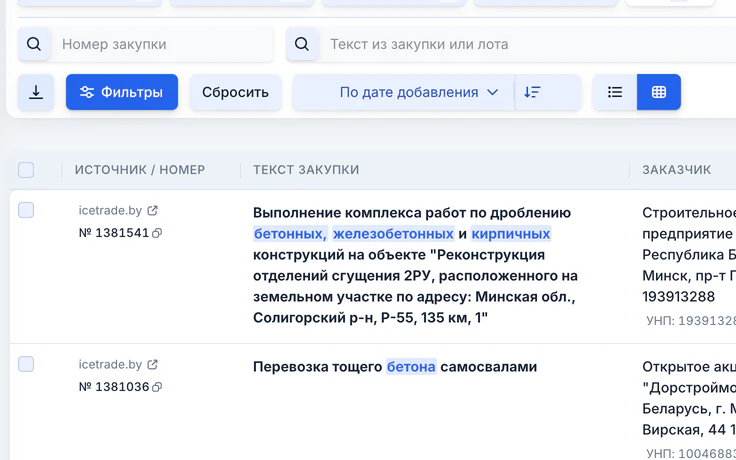This screenshot has height=460, width=736.
Task: Click purchase number № 1381541
Action: [x=114, y=233]
